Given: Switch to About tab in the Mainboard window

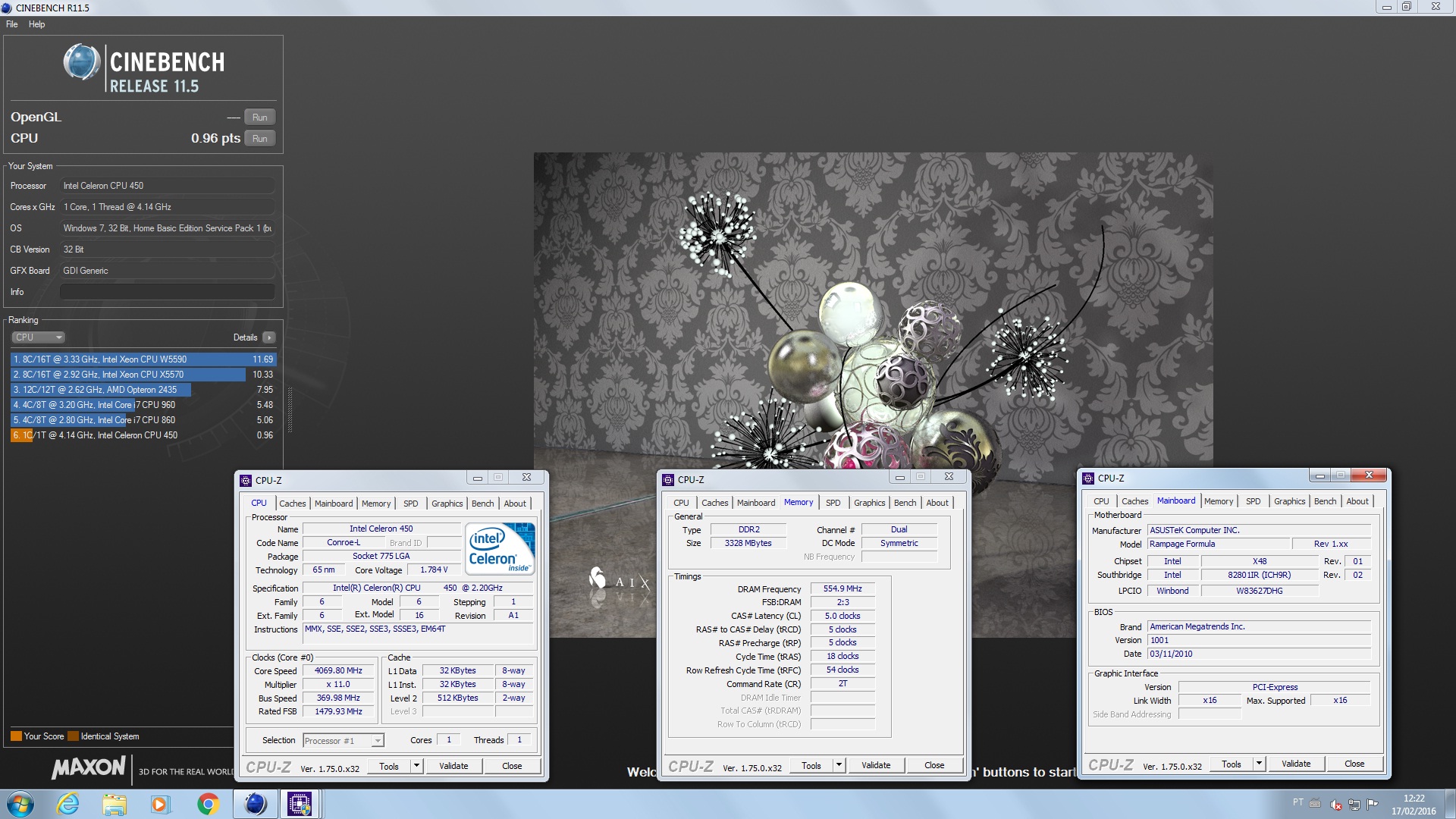Looking at the screenshot, I should (x=1357, y=501).
